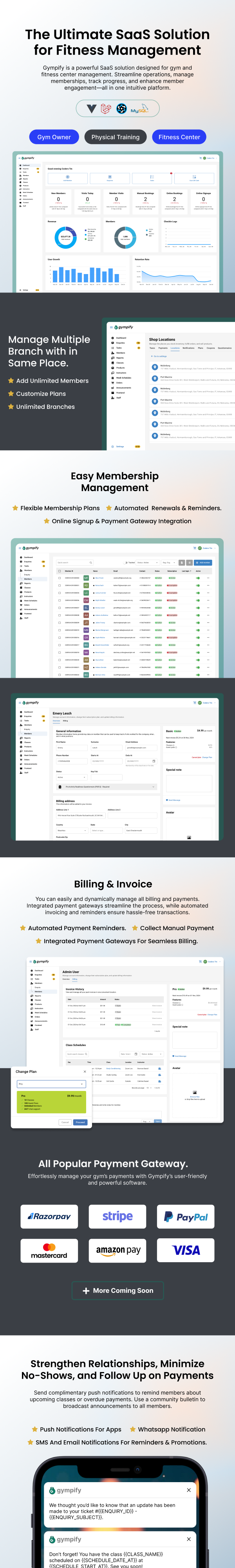This screenshot has width=235, height=1568.
Task: Open the Taxes tab in Shop Locations
Action: (x=152, y=348)
